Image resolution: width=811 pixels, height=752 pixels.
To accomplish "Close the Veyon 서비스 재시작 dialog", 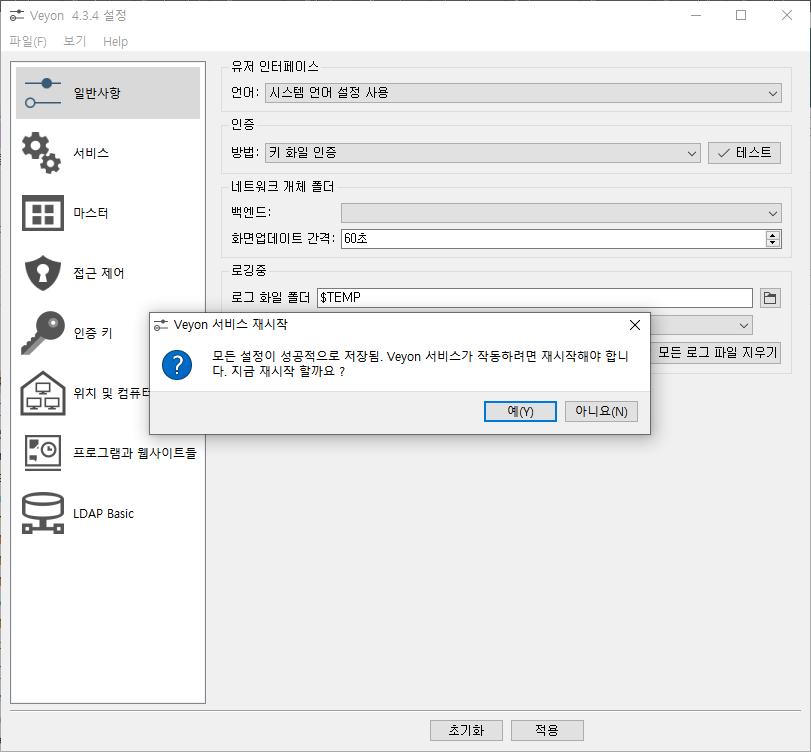I will click(x=635, y=325).
